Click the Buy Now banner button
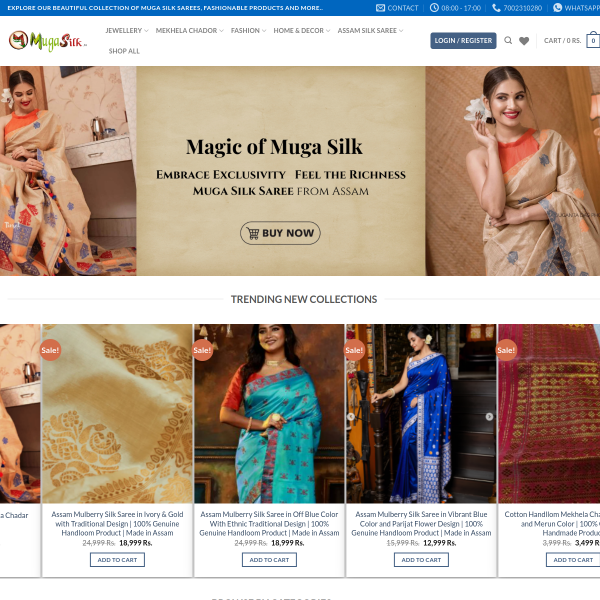Screen dimensions: 600x600 coord(280,233)
